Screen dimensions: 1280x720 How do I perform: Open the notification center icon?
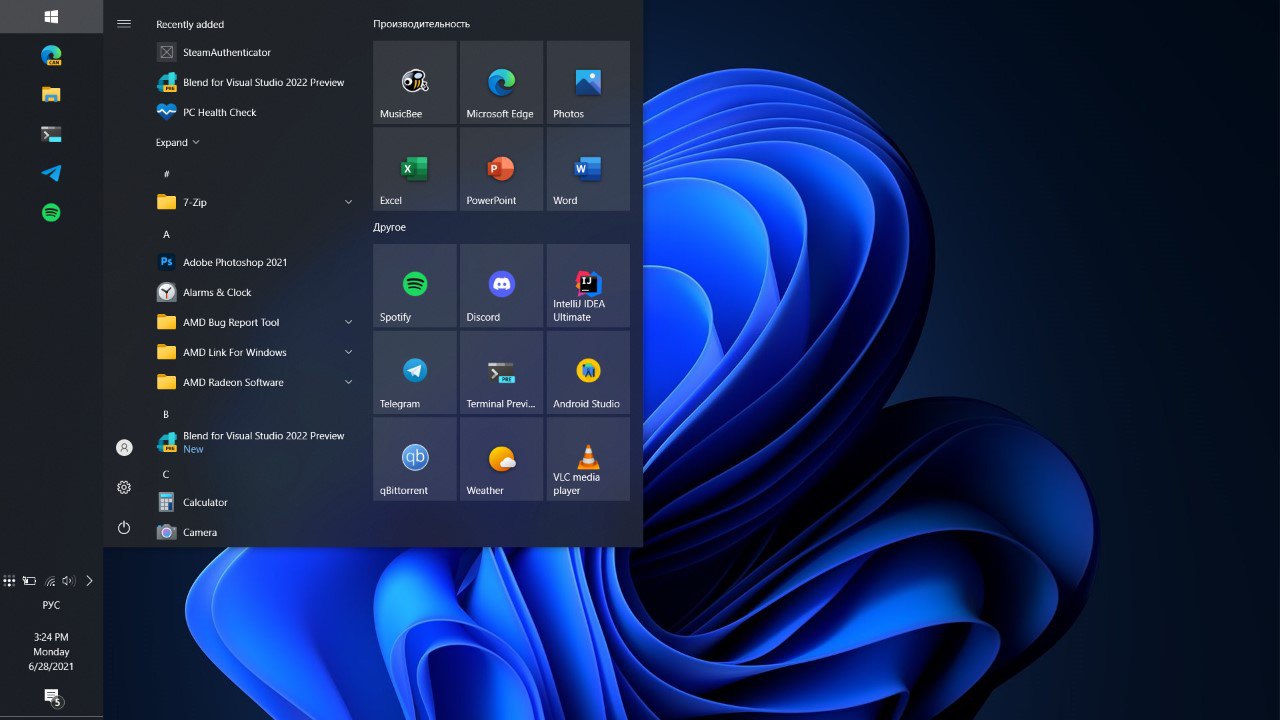pyautogui.click(x=52, y=697)
